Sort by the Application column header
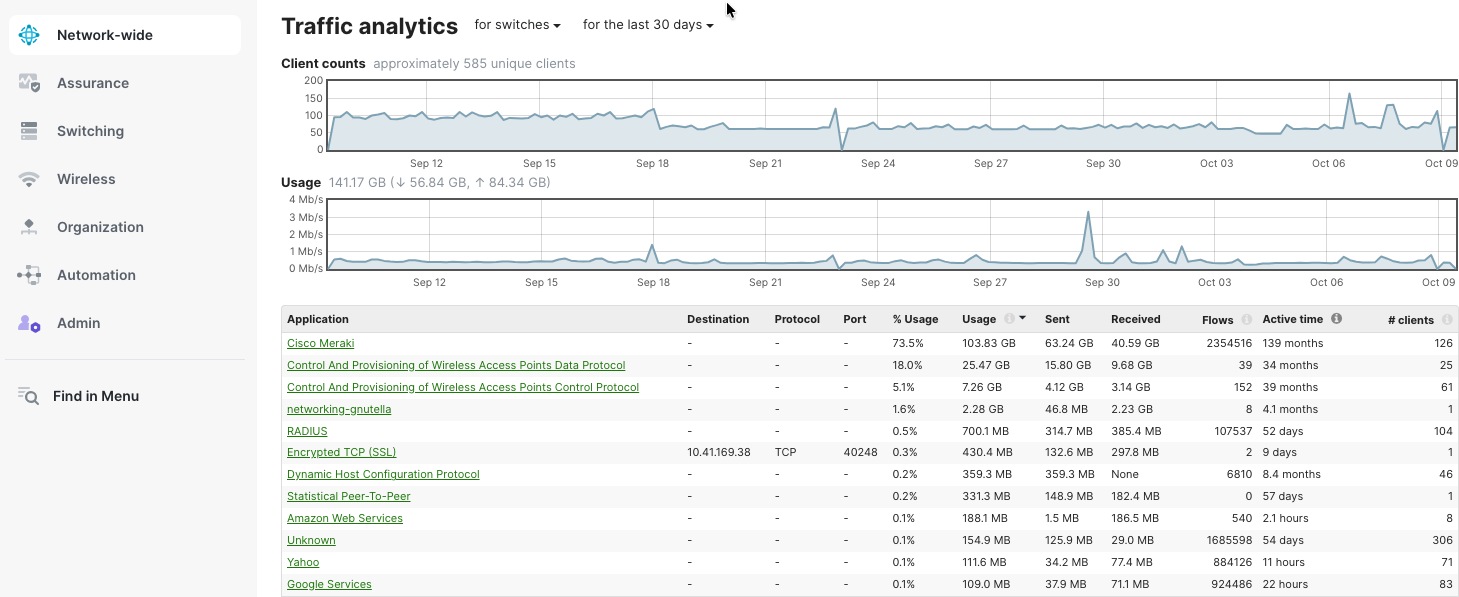 tap(318, 319)
